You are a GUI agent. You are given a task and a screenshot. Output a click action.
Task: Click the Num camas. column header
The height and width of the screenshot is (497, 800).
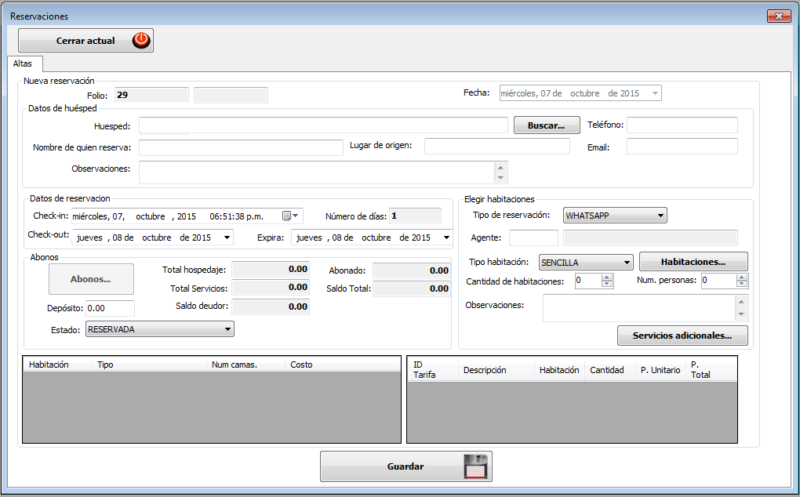(246, 364)
